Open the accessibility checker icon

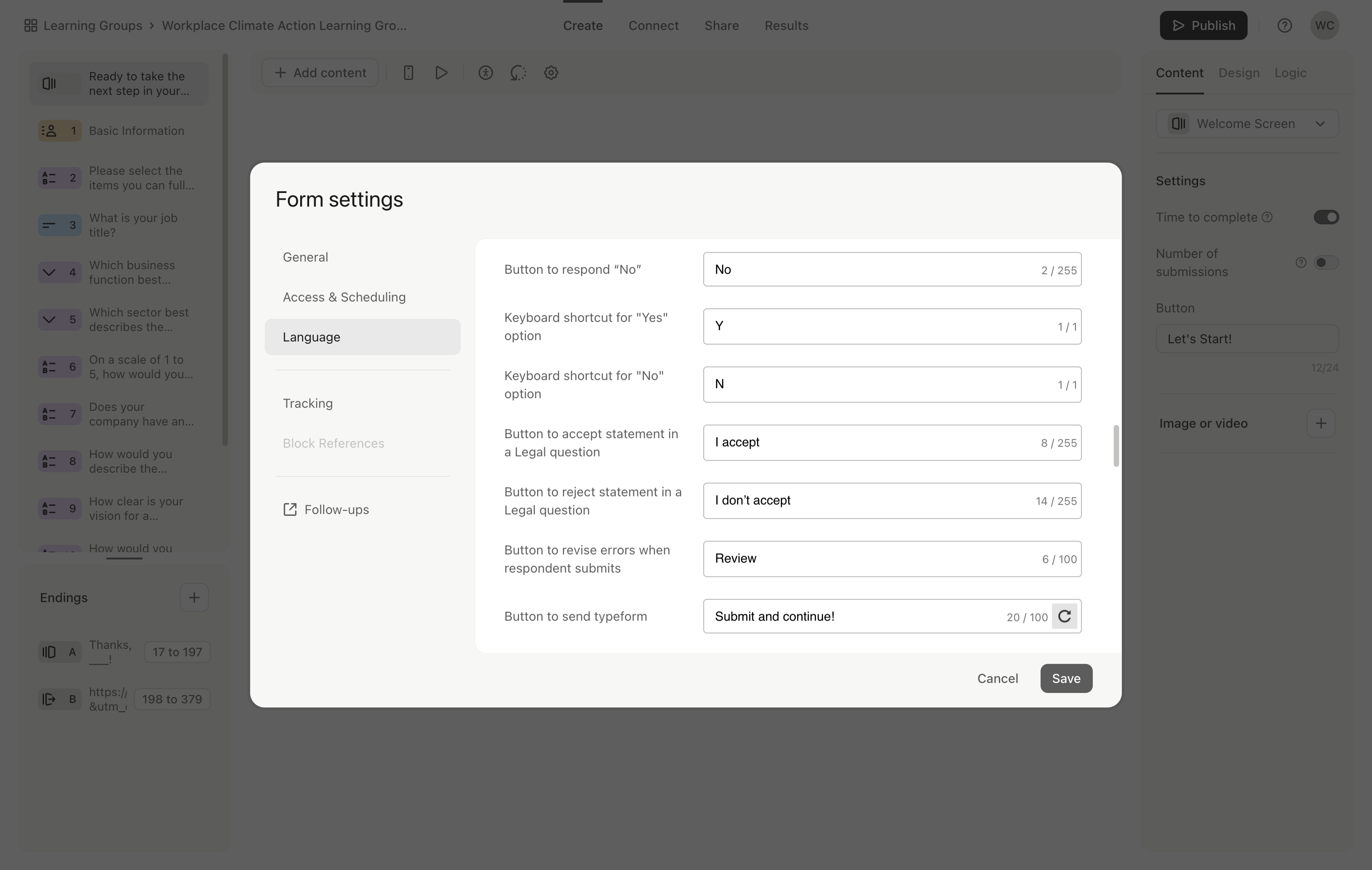click(485, 73)
